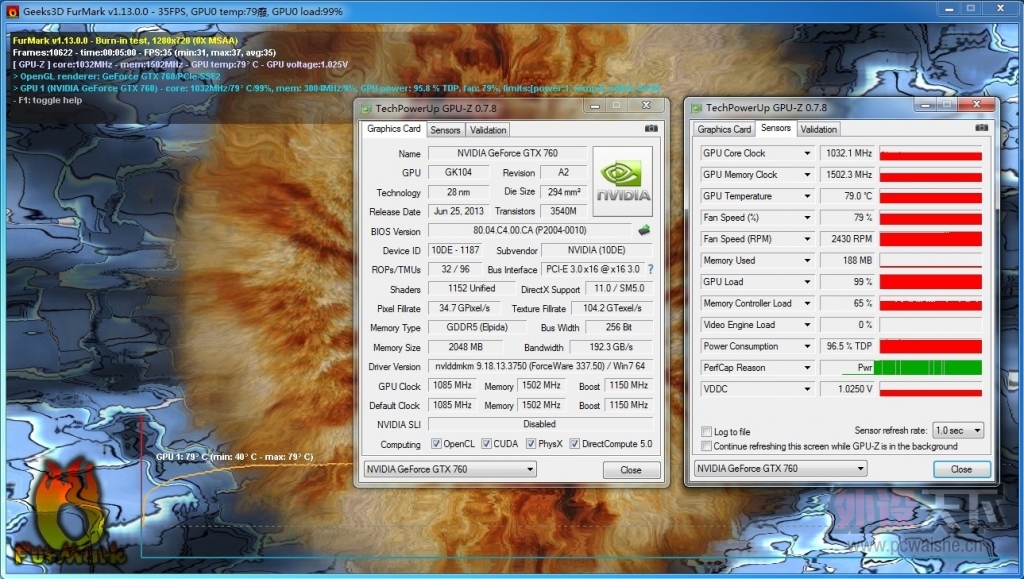Select Graphics Card tab in left GPU-Z window
Screen dimensions: 1024x579
click(393, 129)
